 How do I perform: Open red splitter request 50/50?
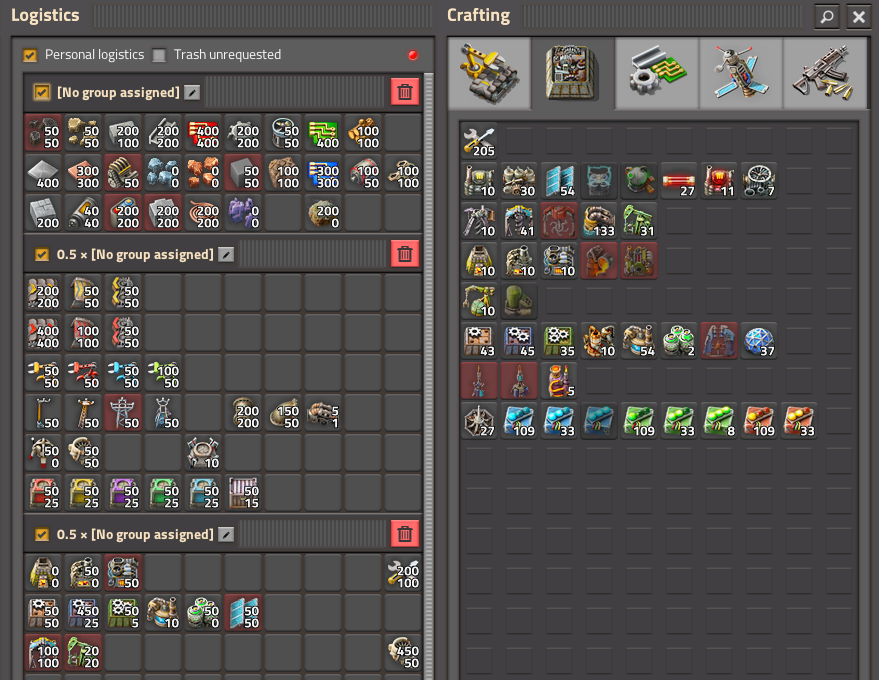click(123, 333)
